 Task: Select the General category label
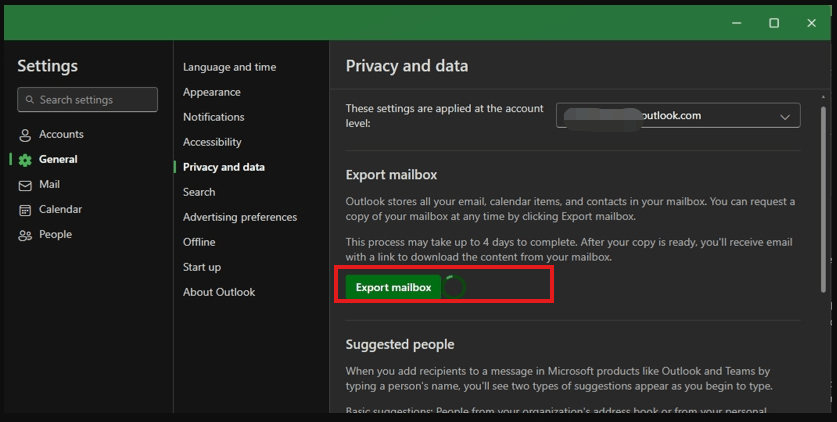click(58, 160)
